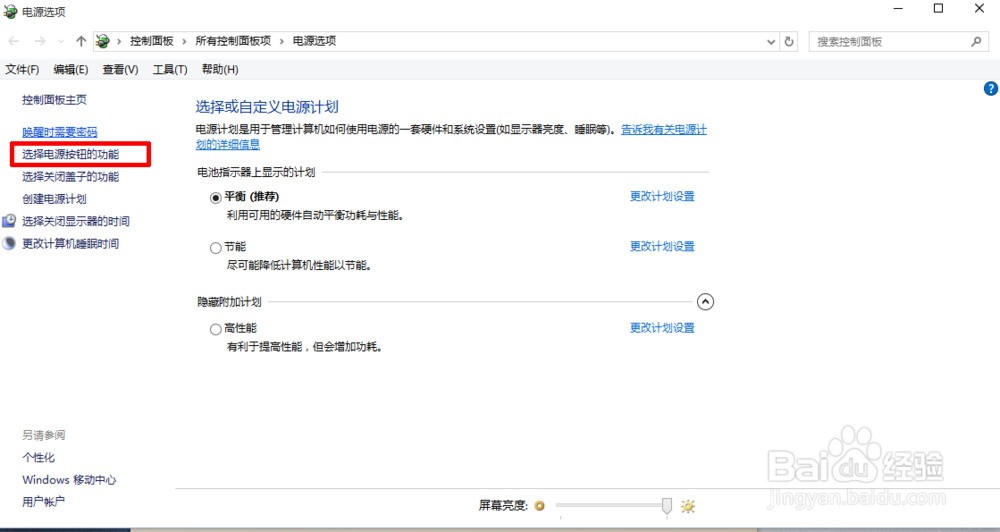Image resolution: width=1000 pixels, height=532 pixels.
Task: Open the 帮助(H) menu
Action: click(220, 70)
